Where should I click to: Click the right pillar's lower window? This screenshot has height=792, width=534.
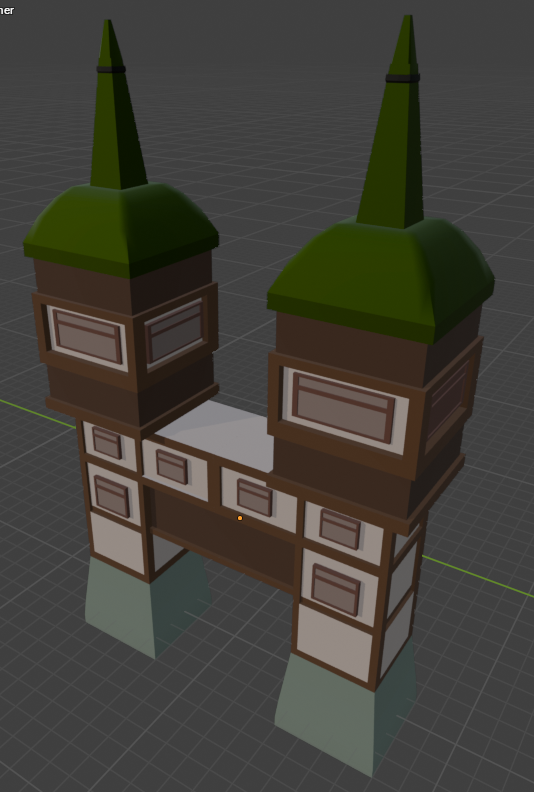click(x=336, y=589)
